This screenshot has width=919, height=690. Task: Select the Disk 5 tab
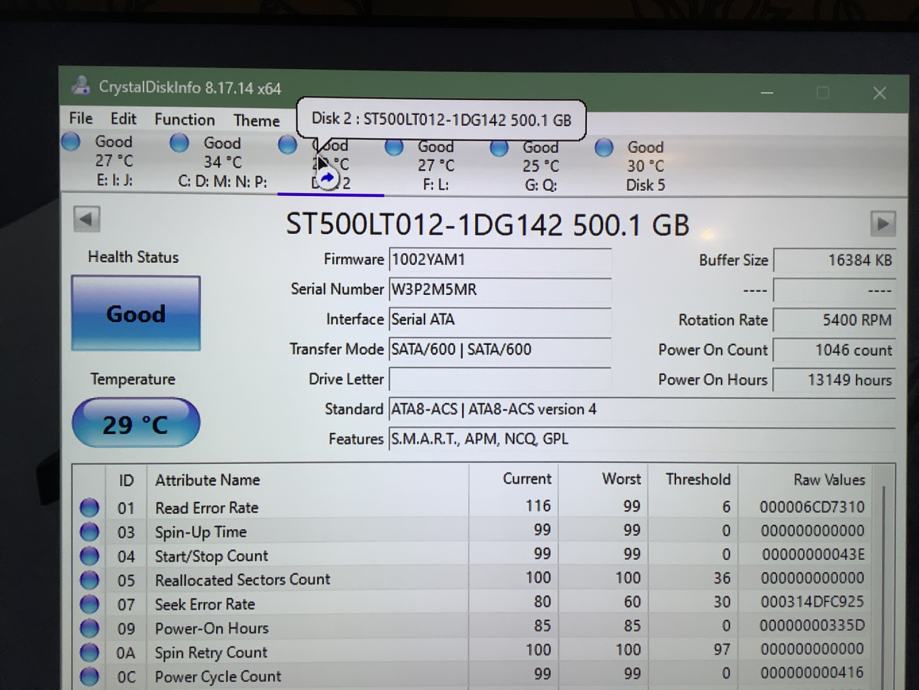645,166
